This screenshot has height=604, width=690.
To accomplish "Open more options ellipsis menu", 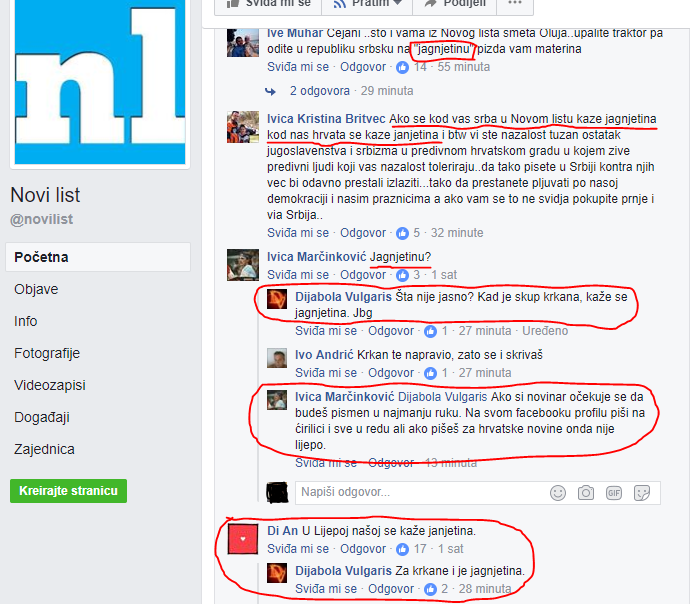I will pos(514,4).
